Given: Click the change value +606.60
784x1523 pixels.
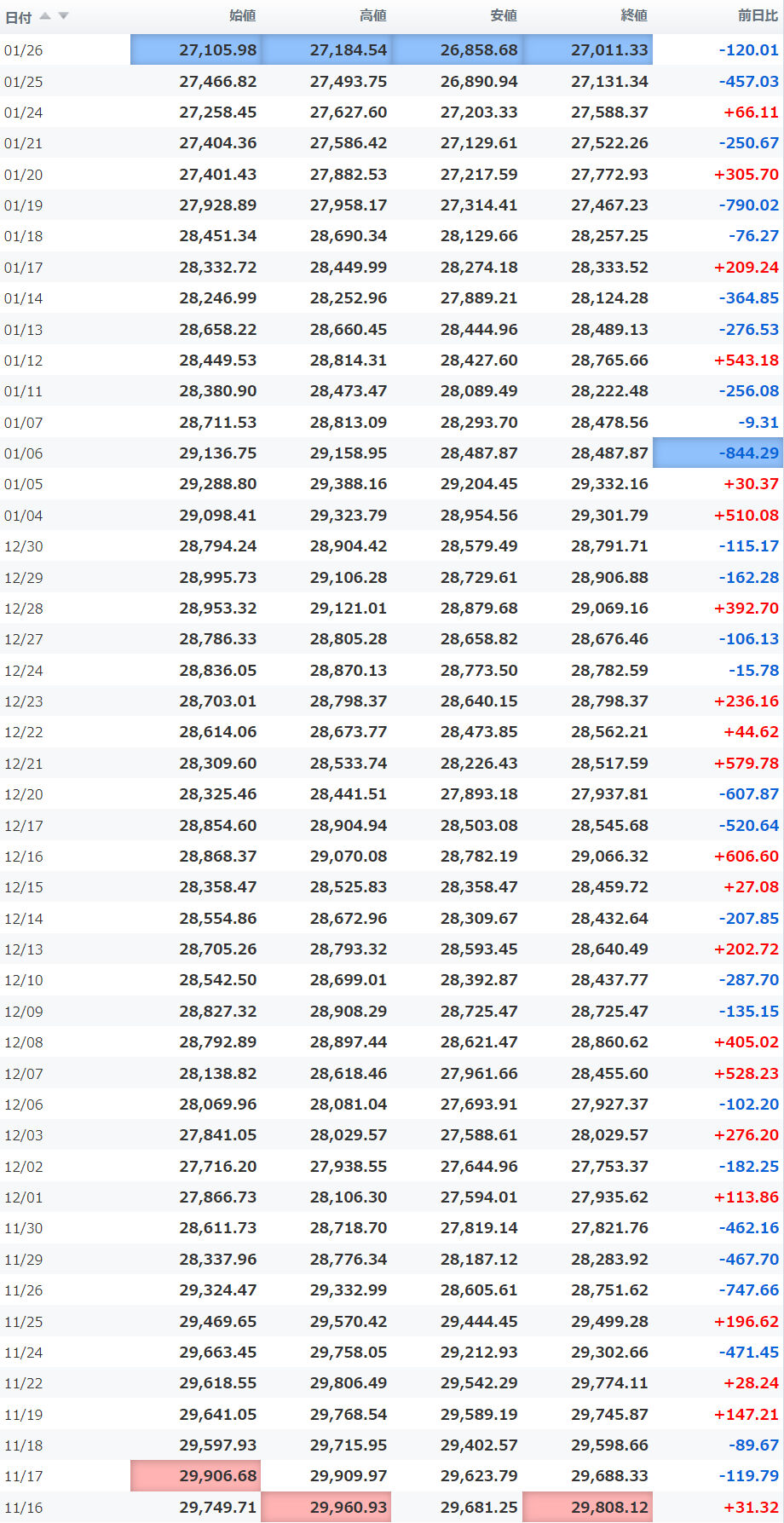Looking at the screenshot, I should coord(747,857).
